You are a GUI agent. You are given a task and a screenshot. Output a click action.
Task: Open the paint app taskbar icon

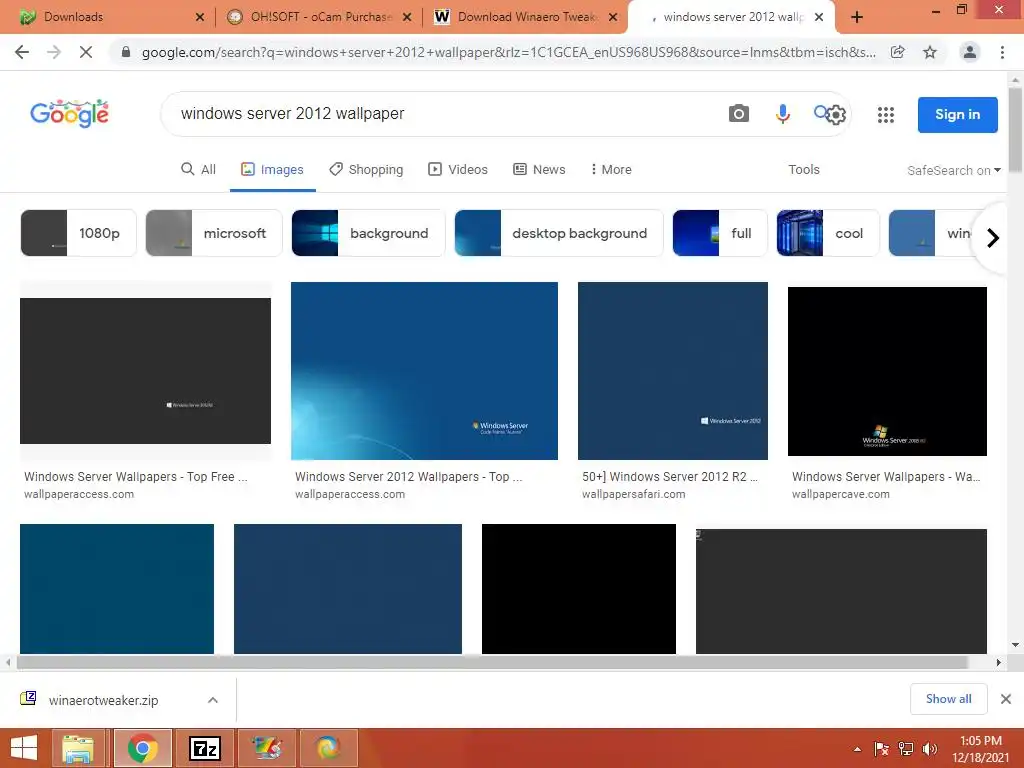click(267, 748)
